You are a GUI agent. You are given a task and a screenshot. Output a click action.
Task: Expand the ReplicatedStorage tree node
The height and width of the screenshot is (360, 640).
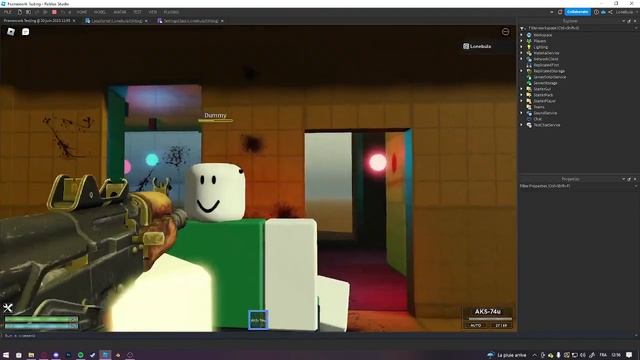522,71
